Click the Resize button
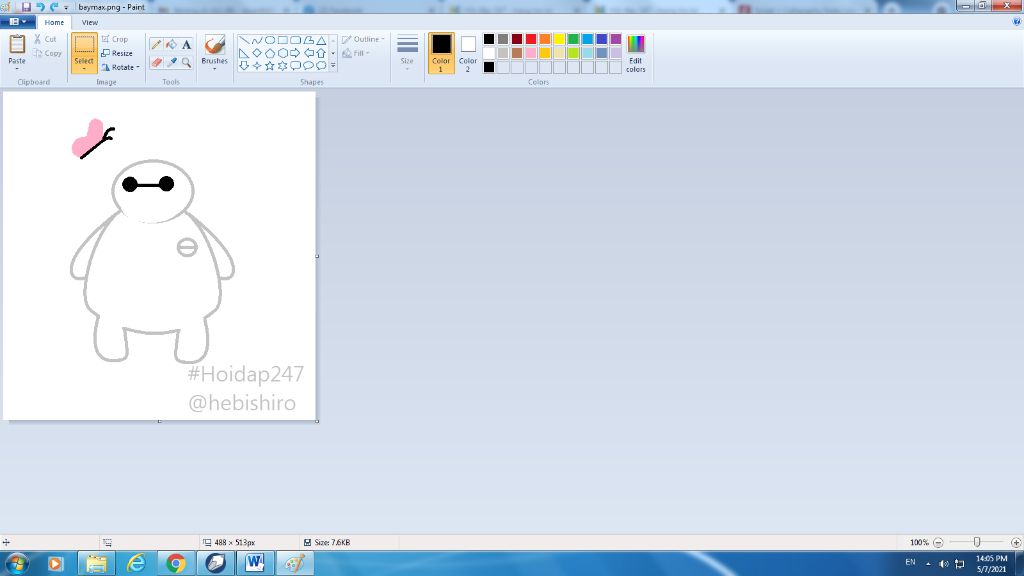This screenshot has height=576, width=1024. pos(118,53)
